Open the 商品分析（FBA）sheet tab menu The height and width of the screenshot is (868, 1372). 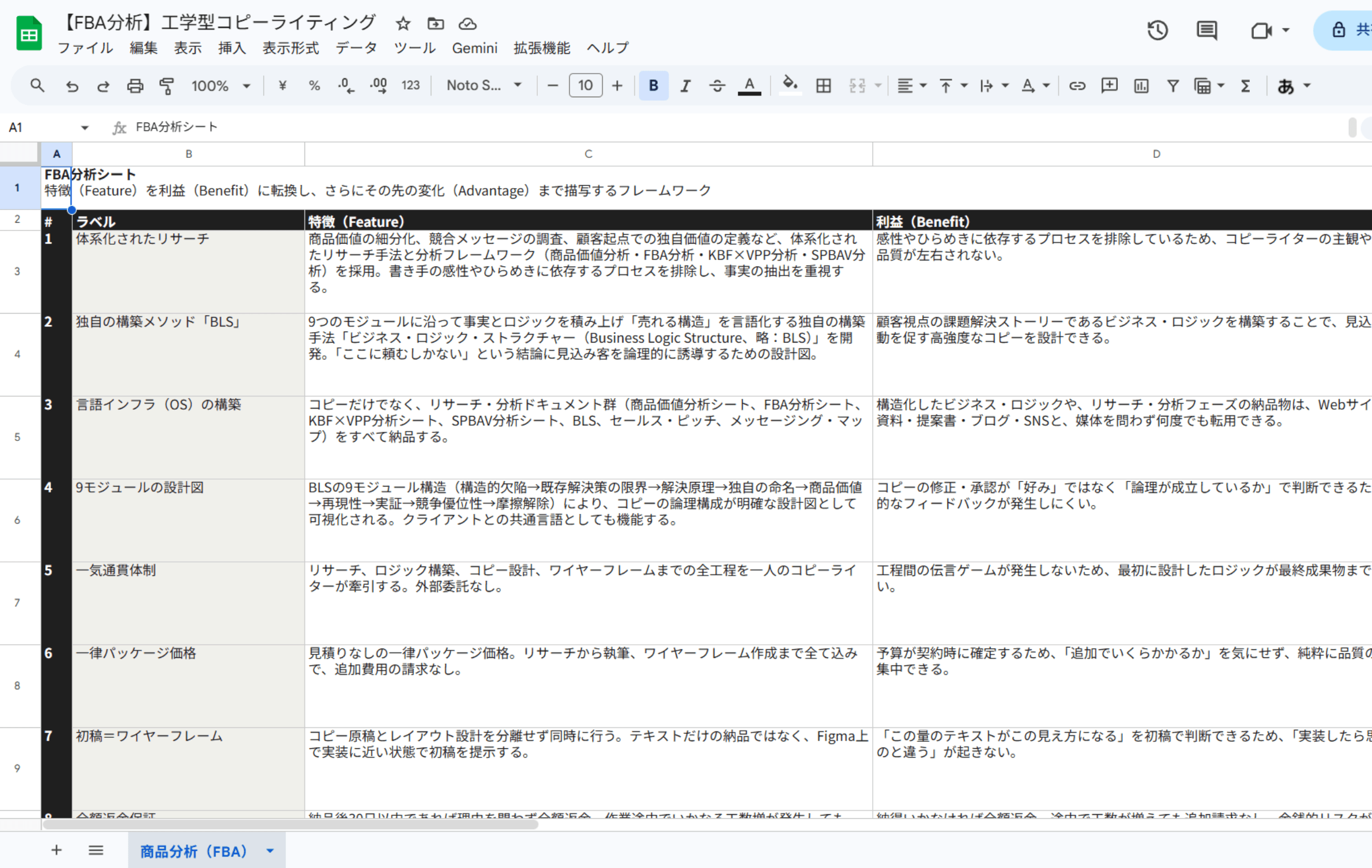coord(269,851)
